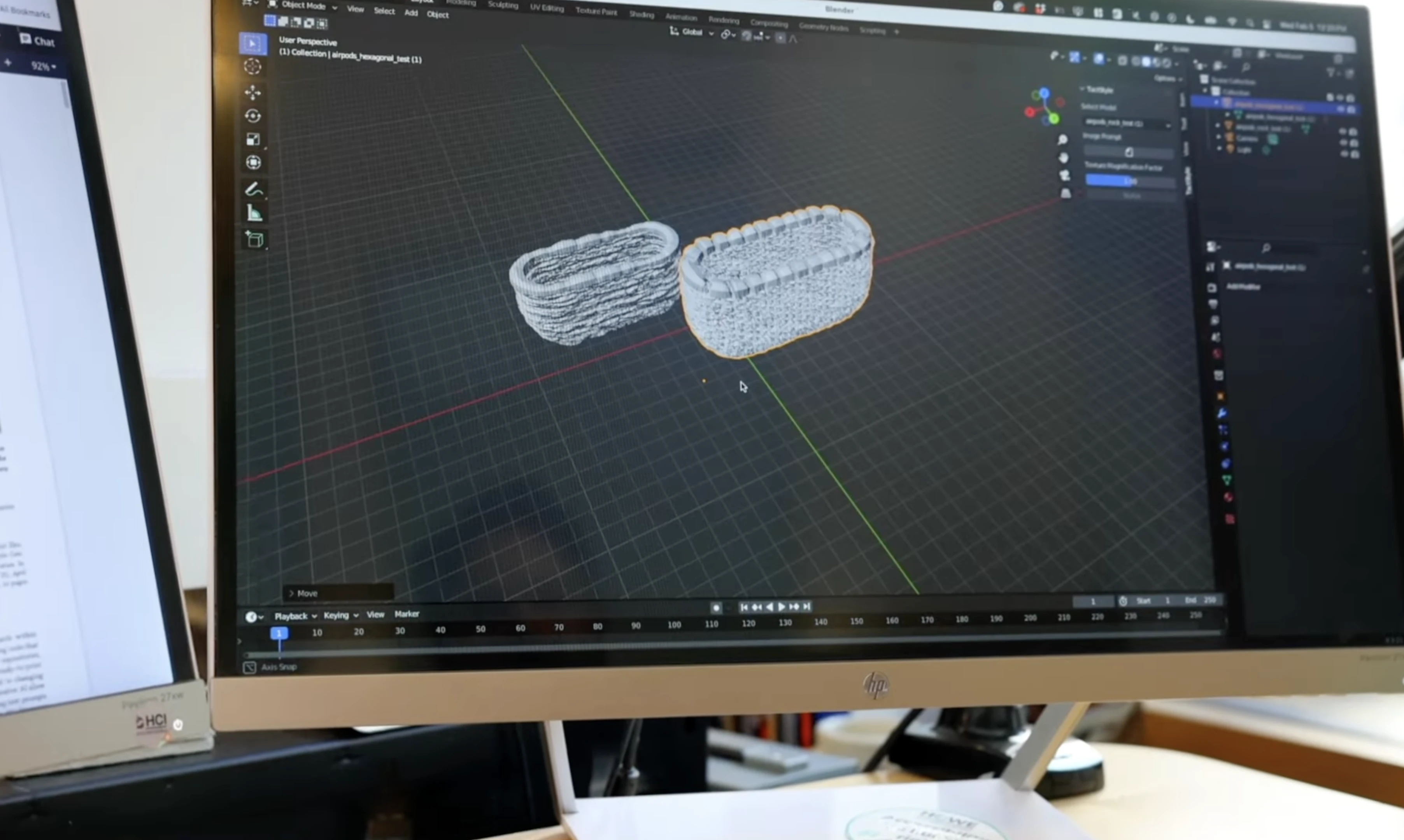1404x840 pixels.
Task: Toggle viewport overlays button
Action: point(1099,59)
